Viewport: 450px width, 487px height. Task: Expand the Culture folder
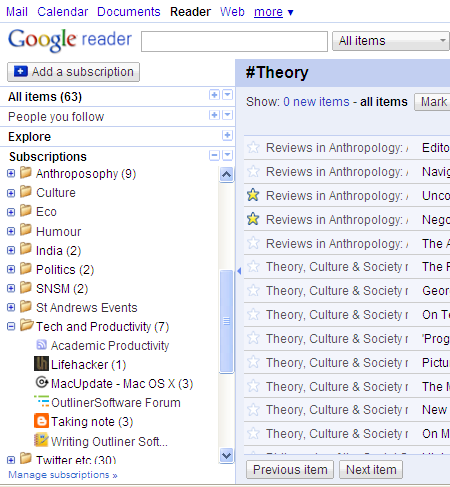pos(11,193)
